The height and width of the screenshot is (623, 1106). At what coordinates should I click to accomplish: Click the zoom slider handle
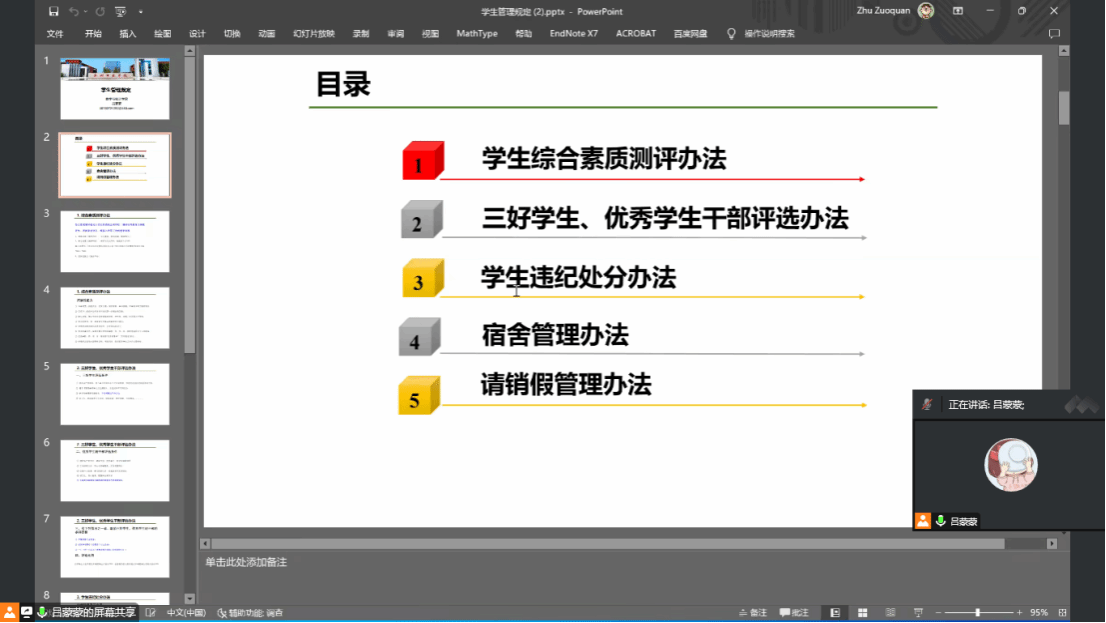(x=977, y=612)
